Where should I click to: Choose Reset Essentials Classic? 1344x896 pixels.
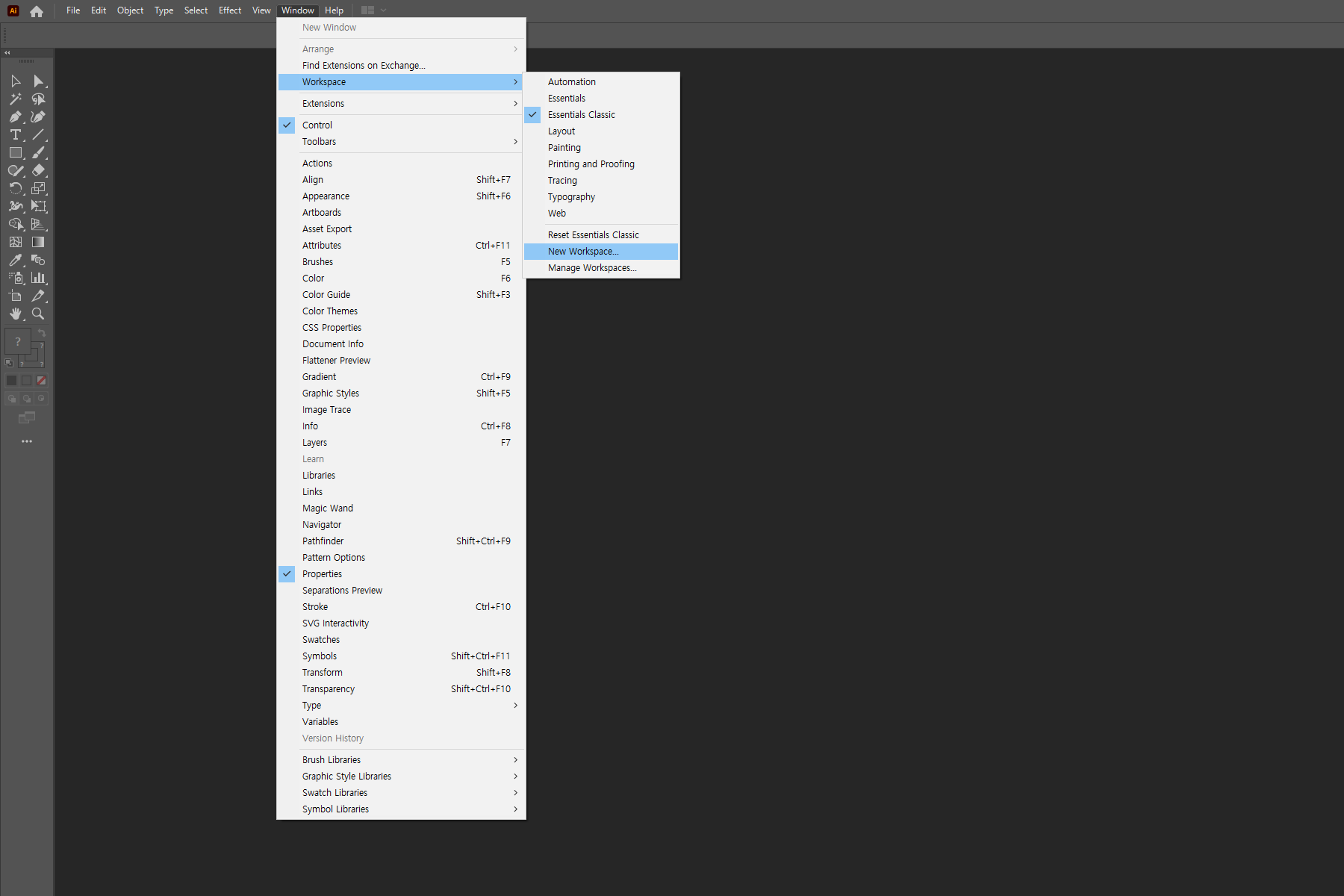[x=601, y=235]
